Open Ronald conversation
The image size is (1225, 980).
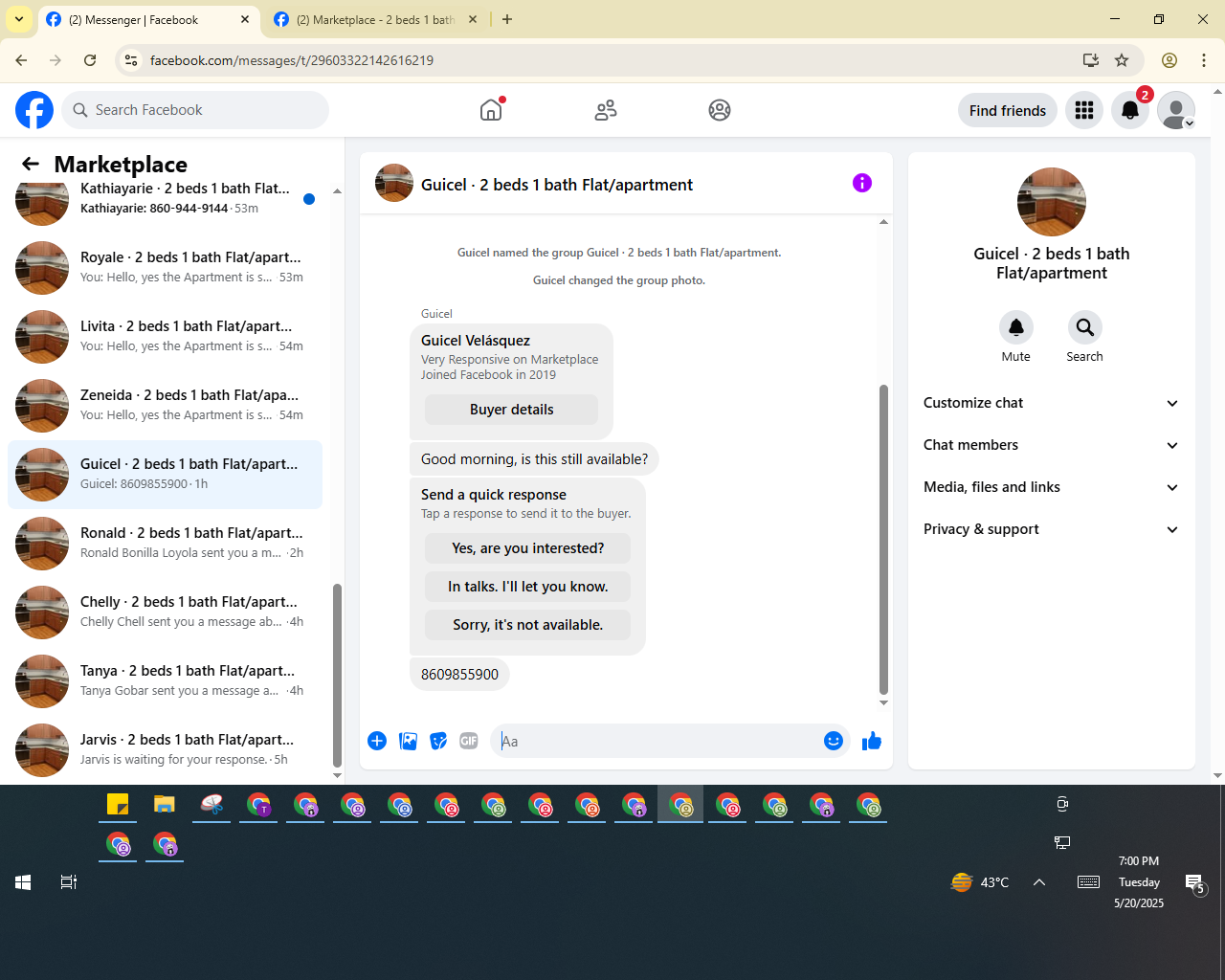[x=165, y=544]
